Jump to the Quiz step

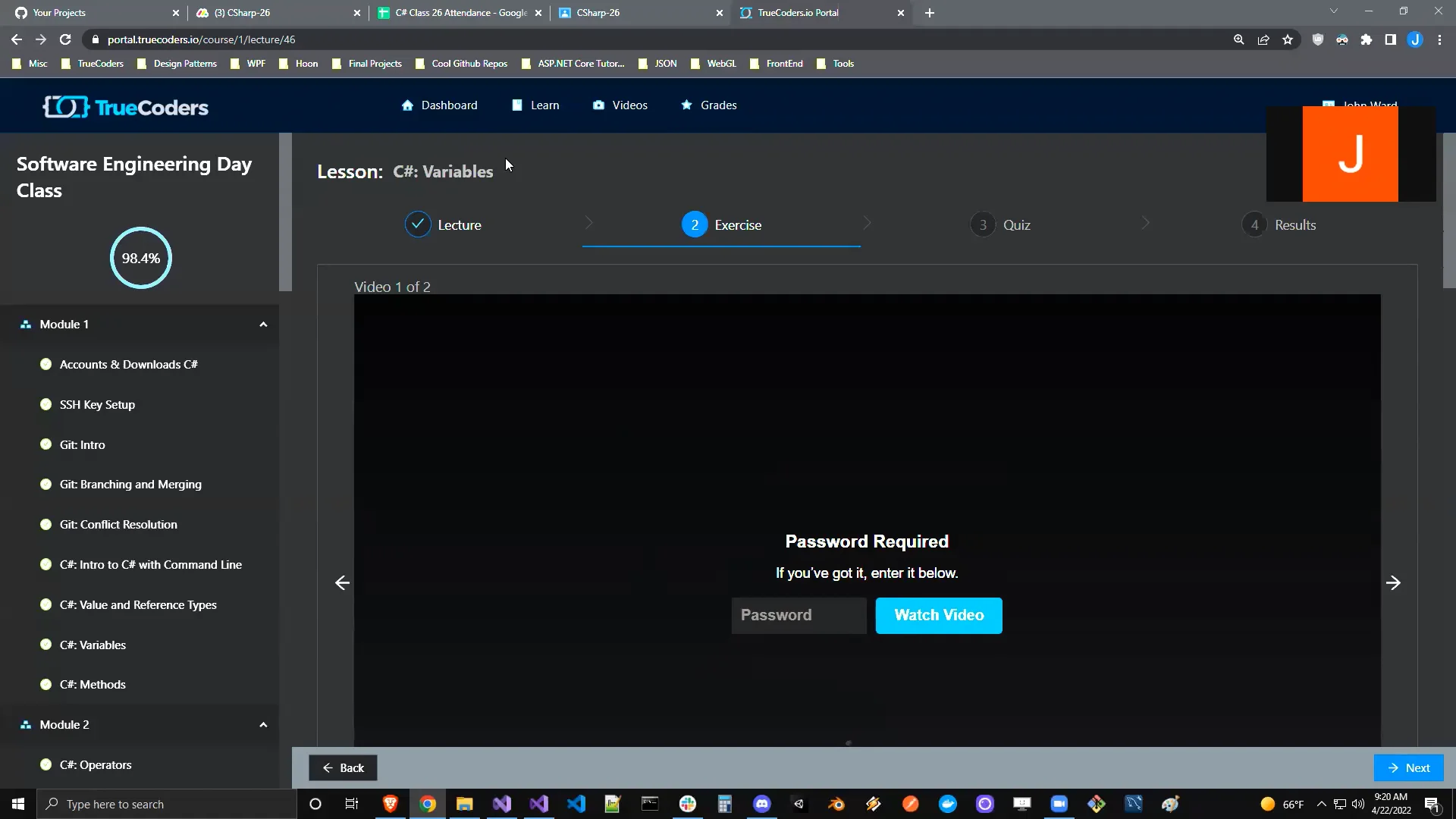[1000, 225]
